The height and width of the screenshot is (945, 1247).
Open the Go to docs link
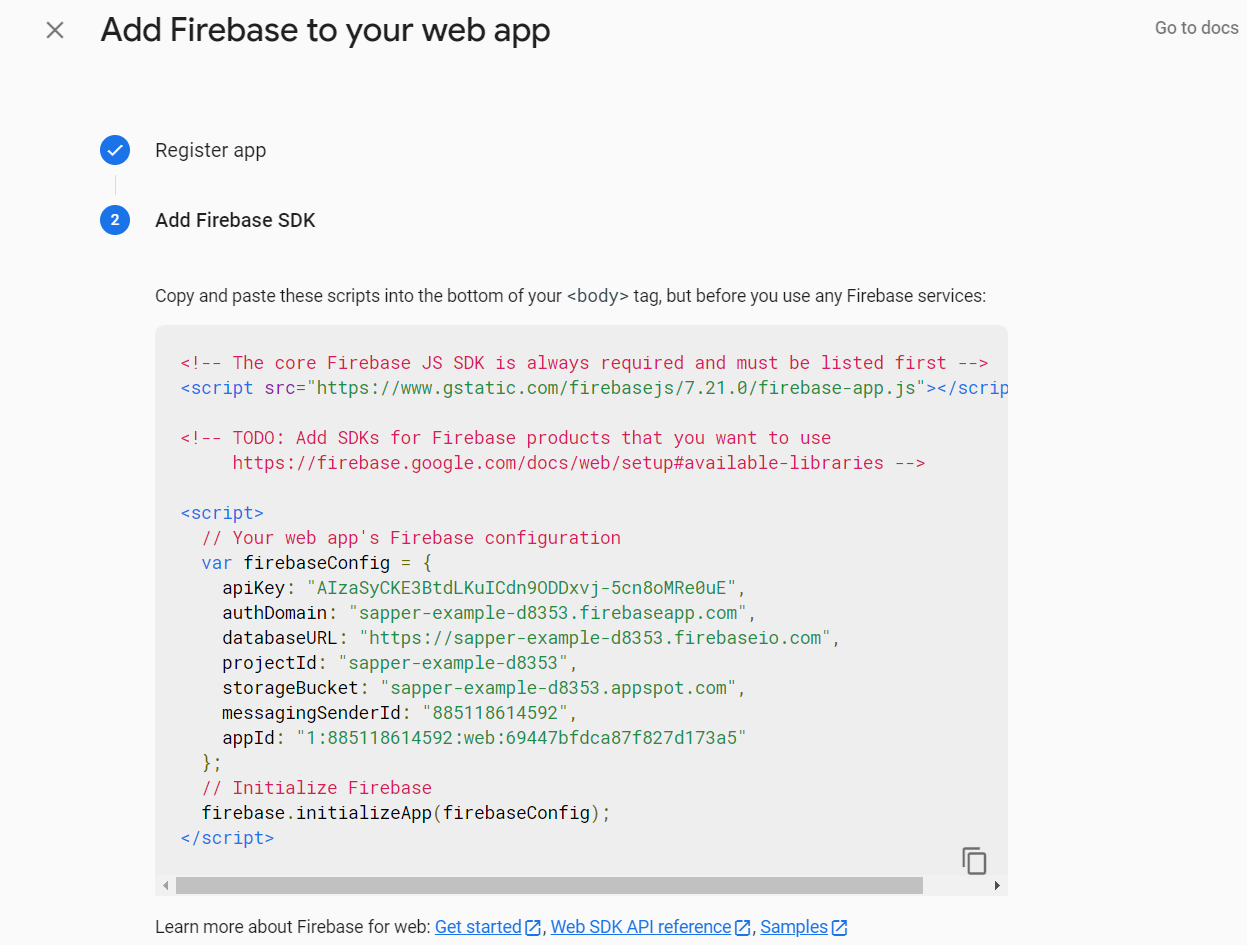(1196, 28)
